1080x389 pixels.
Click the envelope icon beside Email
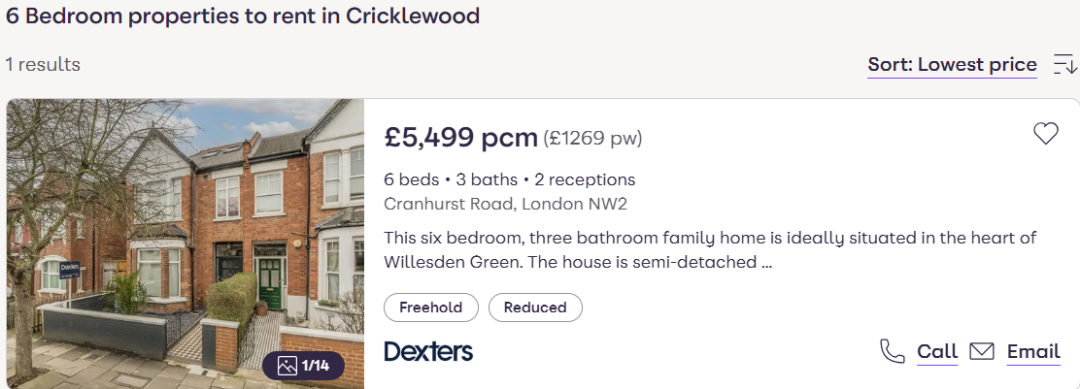982,351
